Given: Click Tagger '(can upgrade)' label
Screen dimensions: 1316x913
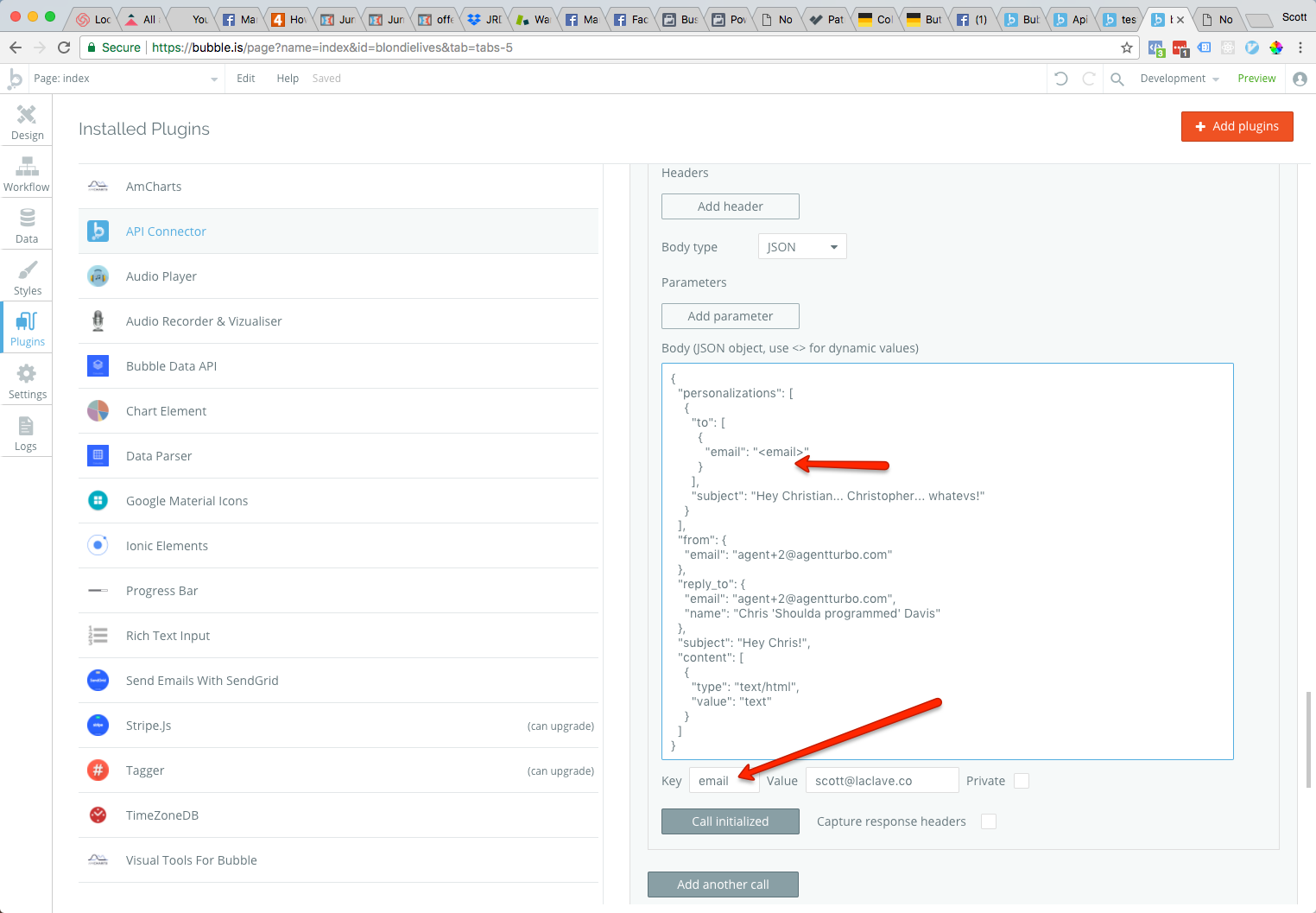Looking at the screenshot, I should point(560,771).
